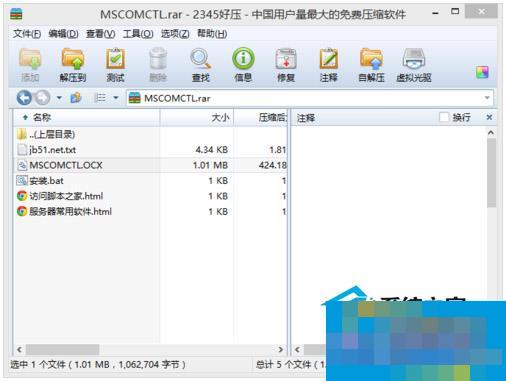Select the ..(上层目录) parent folder row
The width and height of the screenshot is (506, 381).
pyautogui.click(x=150, y=134)
